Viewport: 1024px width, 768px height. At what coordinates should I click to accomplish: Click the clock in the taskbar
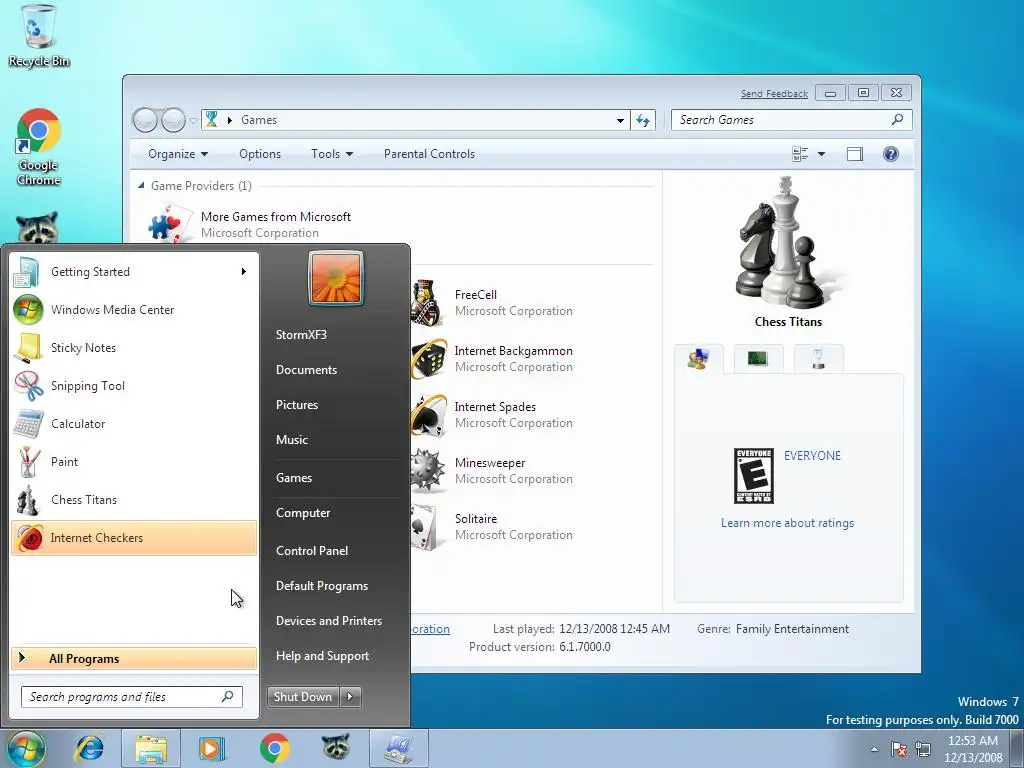tap(973, 749)
